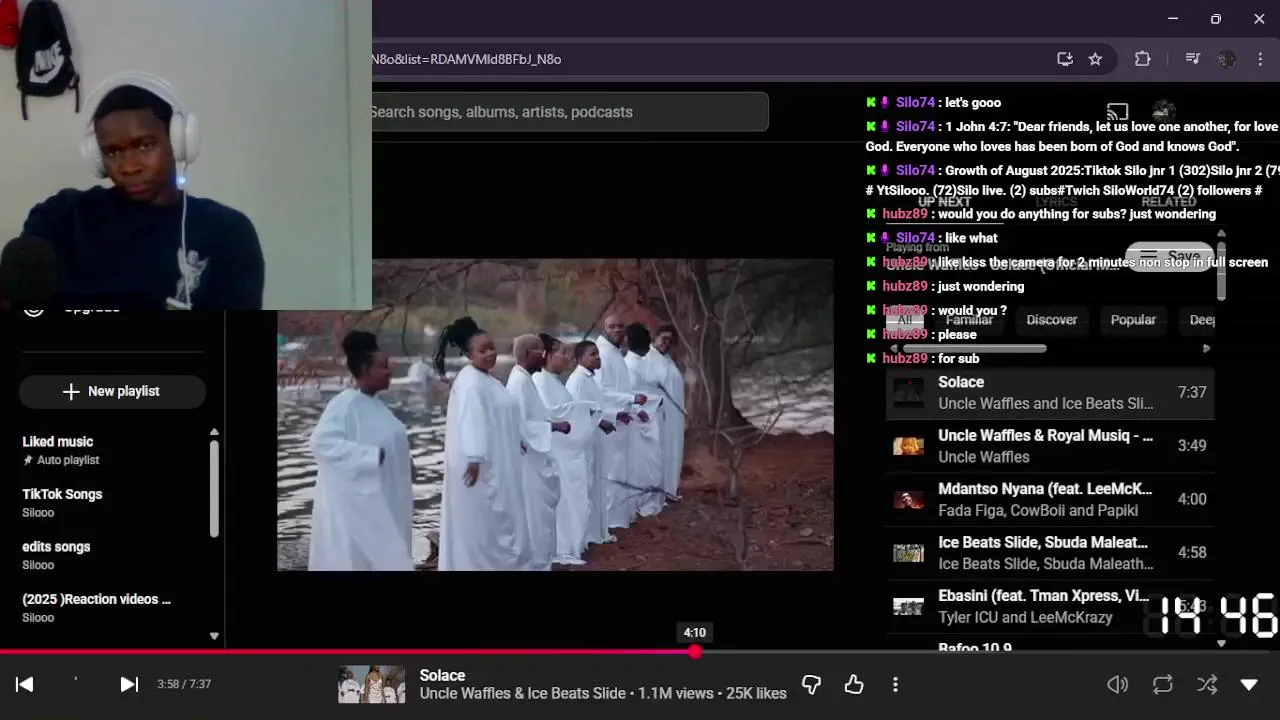This screenshot has width=1280, height=720.
Task: Open Uncle Waffles & Ice Beats Slide artist link
Action: pos(523,693)
